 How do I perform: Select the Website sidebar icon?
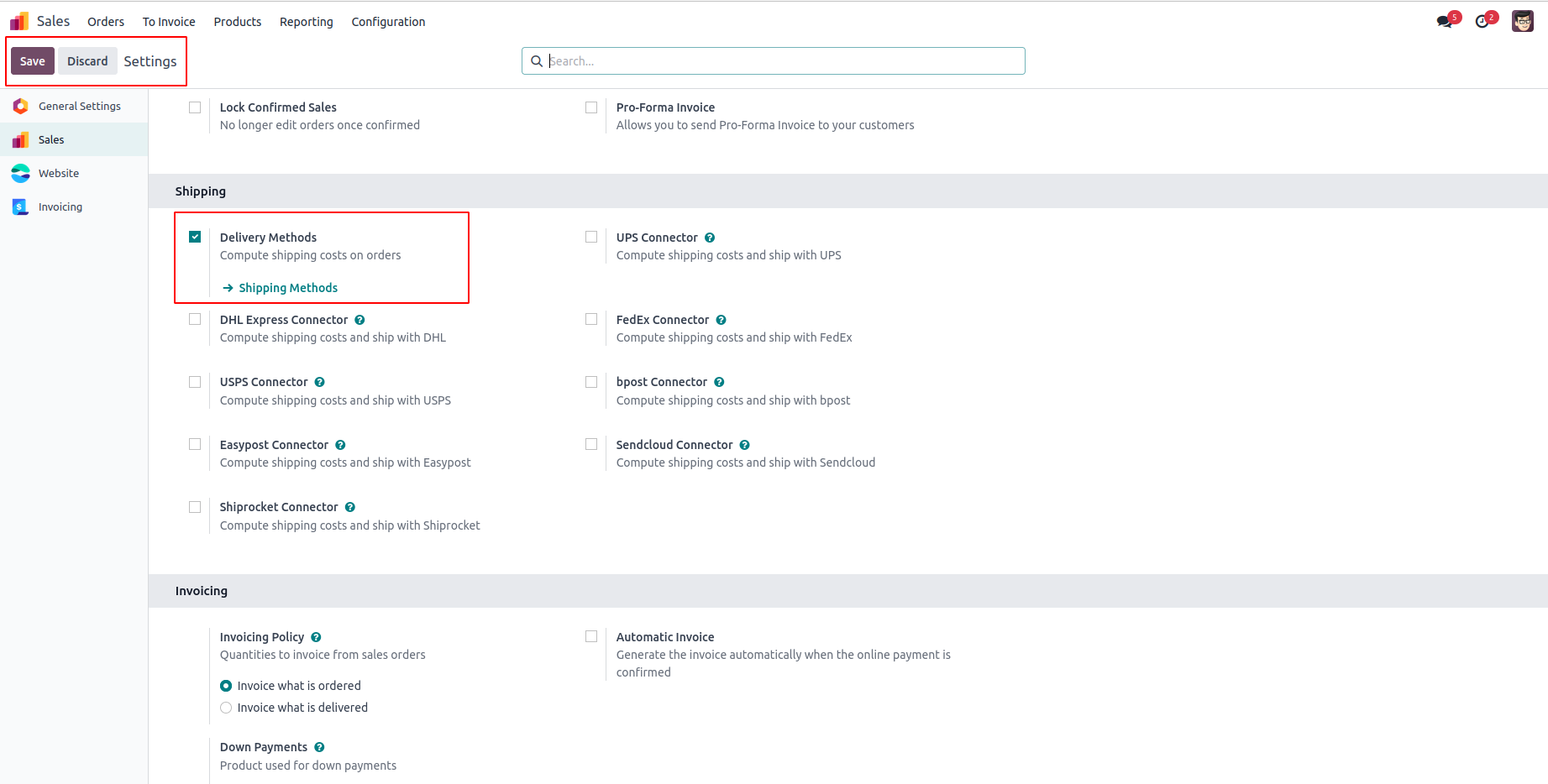click(x=21, y=174)
